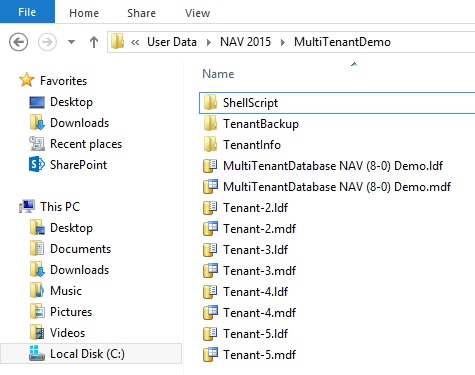Sort by the Name column header

(x=218, y=74)
